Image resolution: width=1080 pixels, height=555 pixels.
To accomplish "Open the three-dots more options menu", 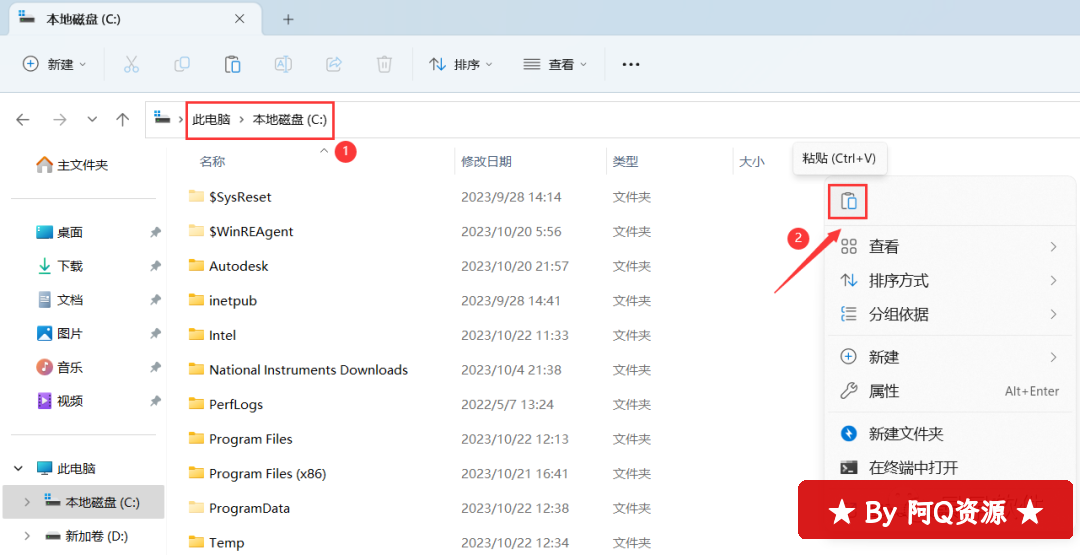I will click(x=630, y=64).
